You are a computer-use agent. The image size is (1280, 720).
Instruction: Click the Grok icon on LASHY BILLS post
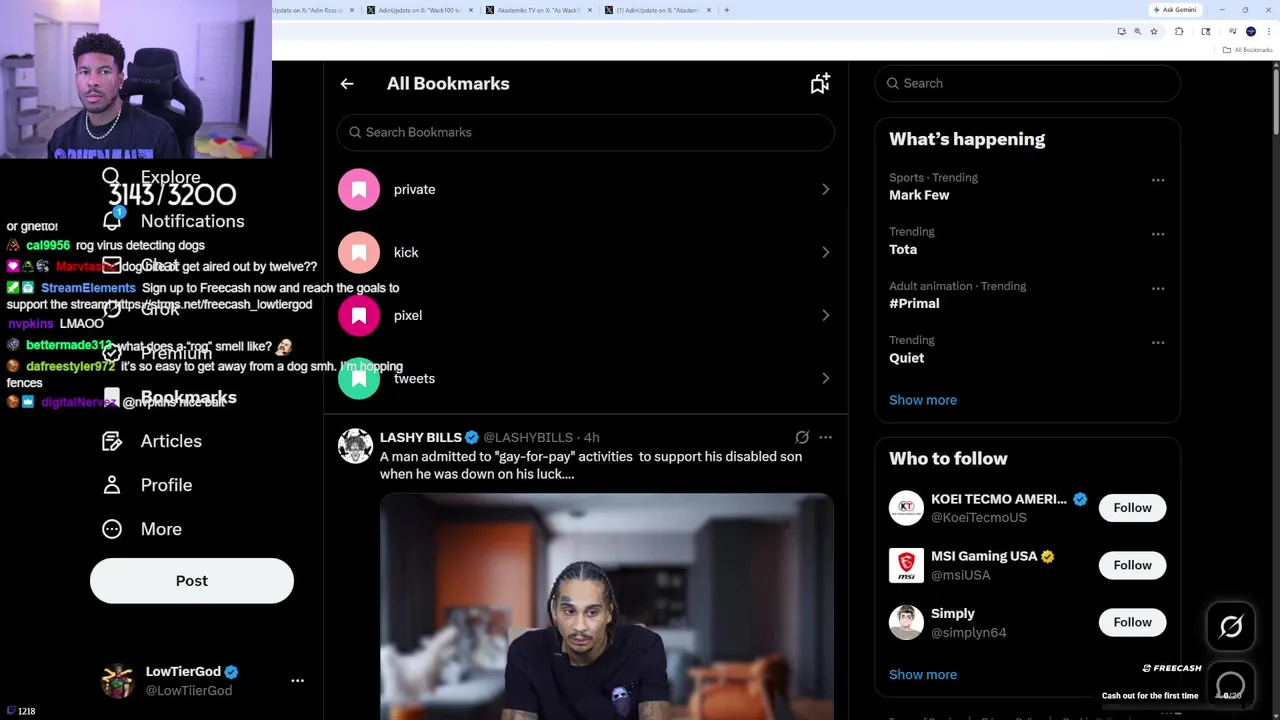click(802, 437)
